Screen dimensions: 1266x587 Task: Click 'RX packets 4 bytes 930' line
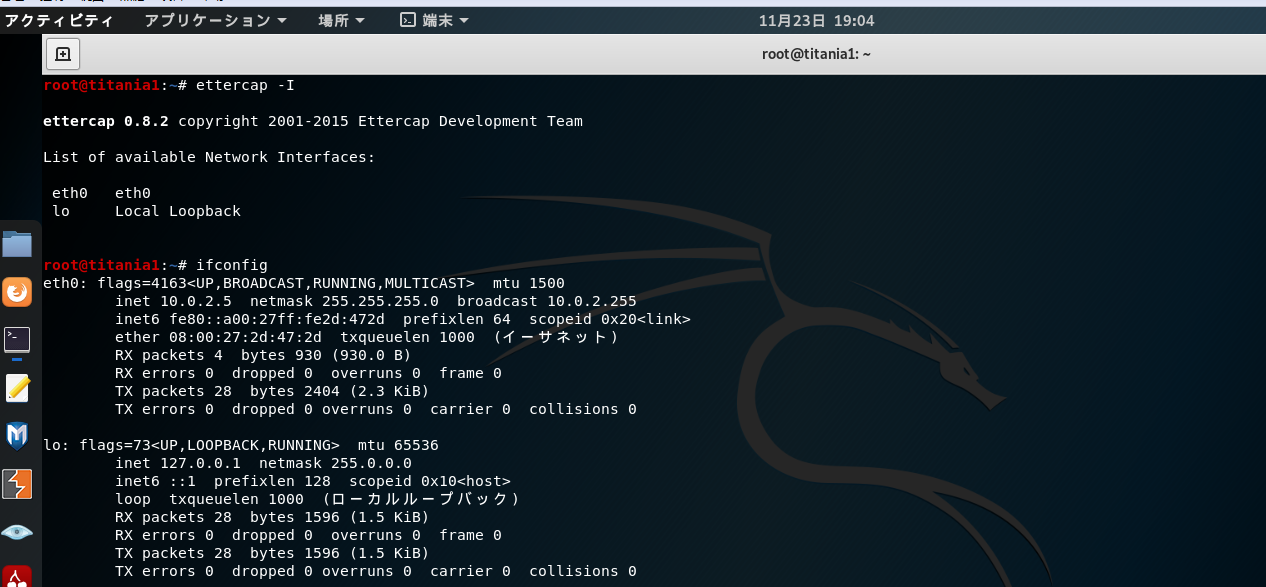[263, 355]
